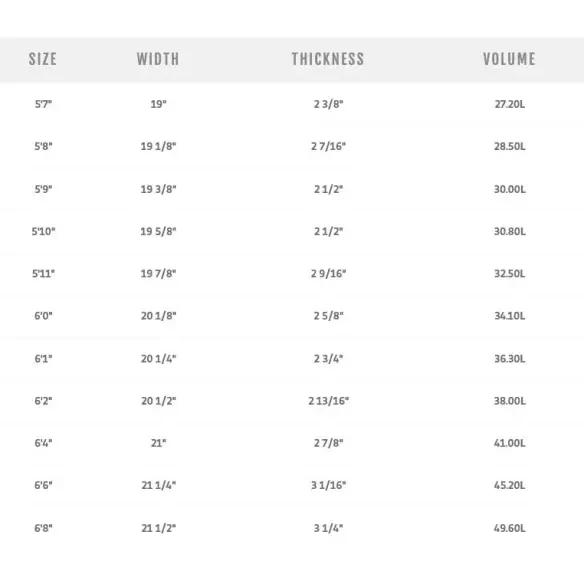Image resolution: width=584 pixels, height=584 pixels.
Task: Click the WIDTH column header
Action: click(x=158, y=59)
